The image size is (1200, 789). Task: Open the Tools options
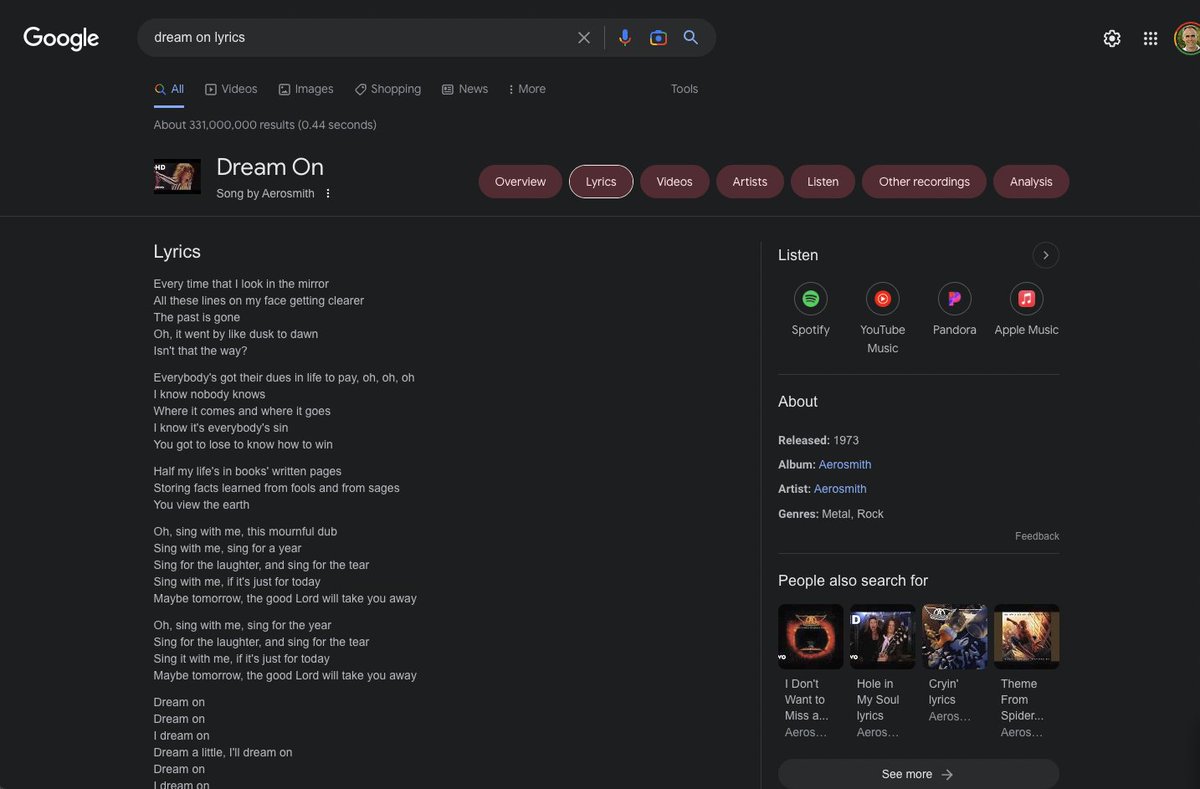(684, 89)
